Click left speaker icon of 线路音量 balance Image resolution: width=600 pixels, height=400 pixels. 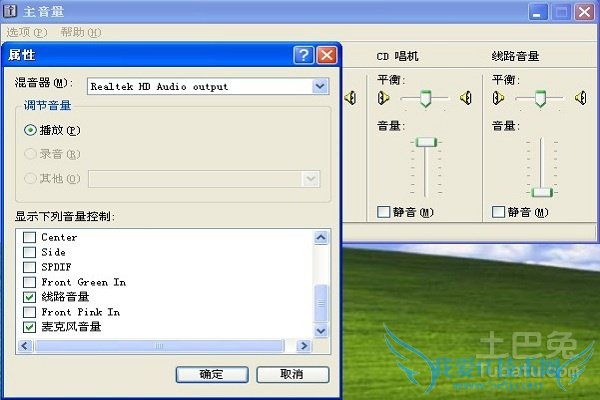(x=498, y=98)
